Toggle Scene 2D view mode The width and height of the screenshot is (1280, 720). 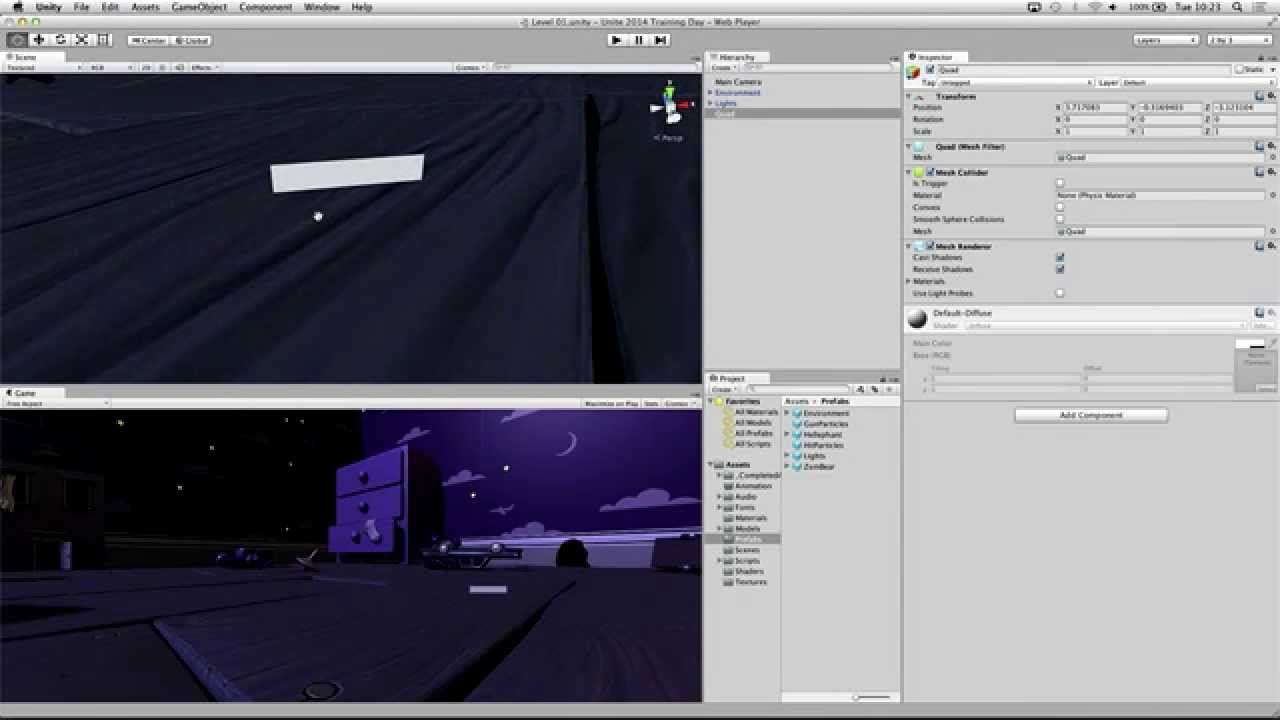(x=146, y=67)
